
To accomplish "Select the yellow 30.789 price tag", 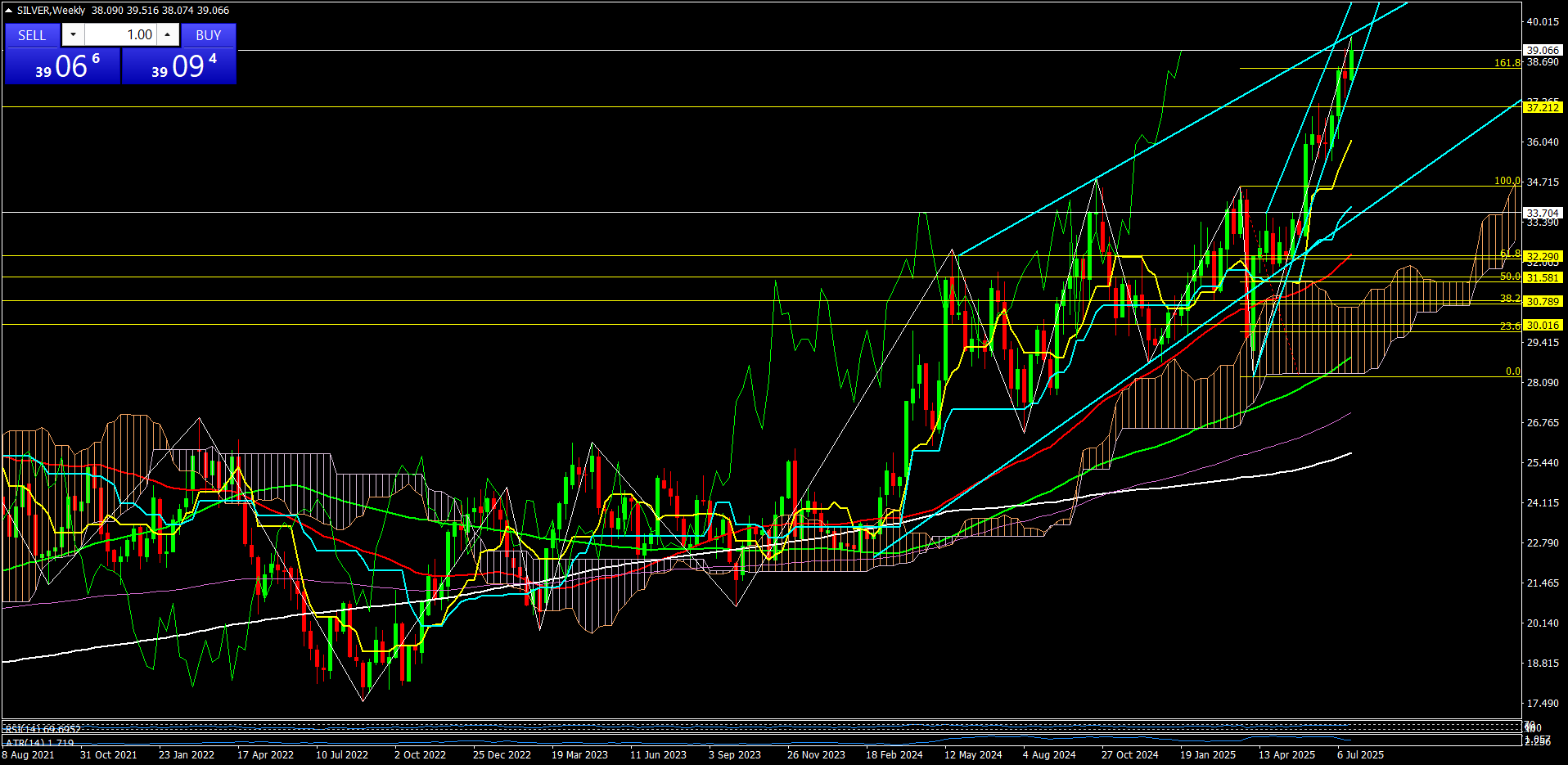I will 1543,301.
